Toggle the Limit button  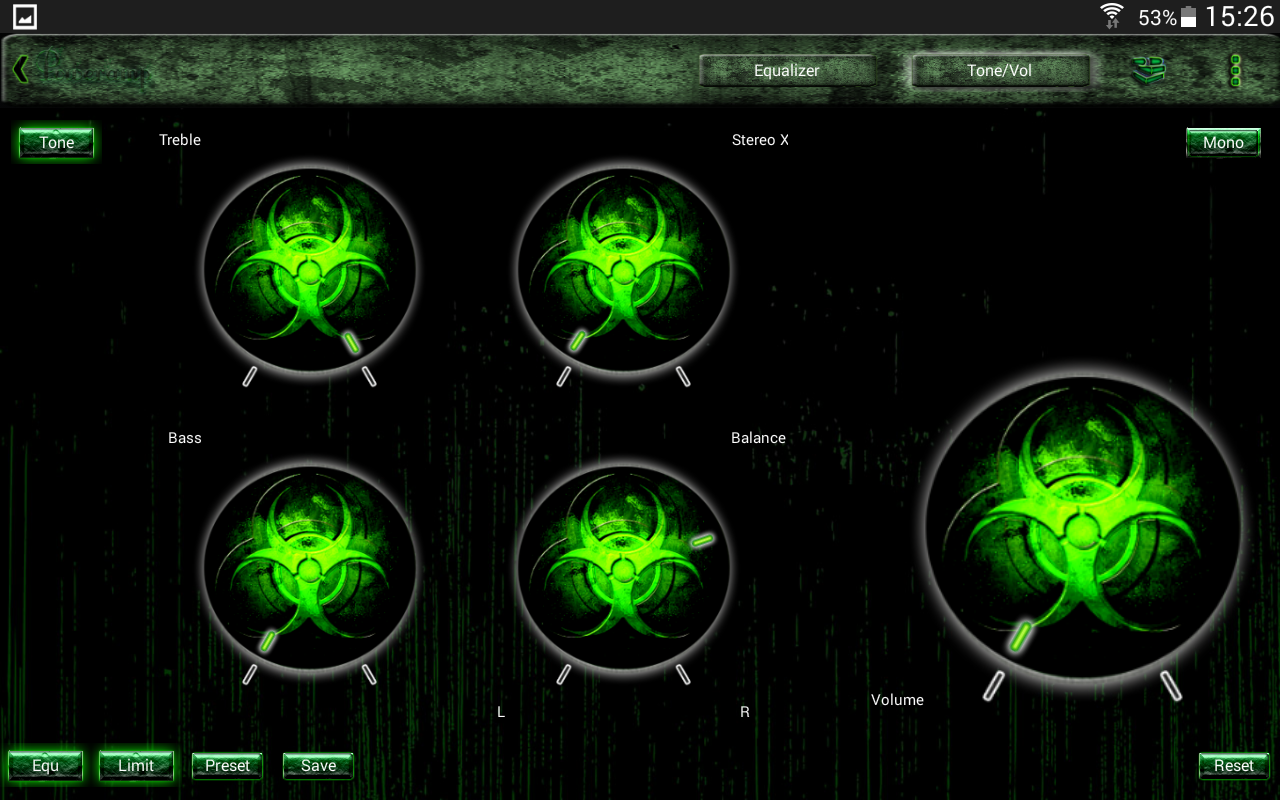(x=136, y=766)
